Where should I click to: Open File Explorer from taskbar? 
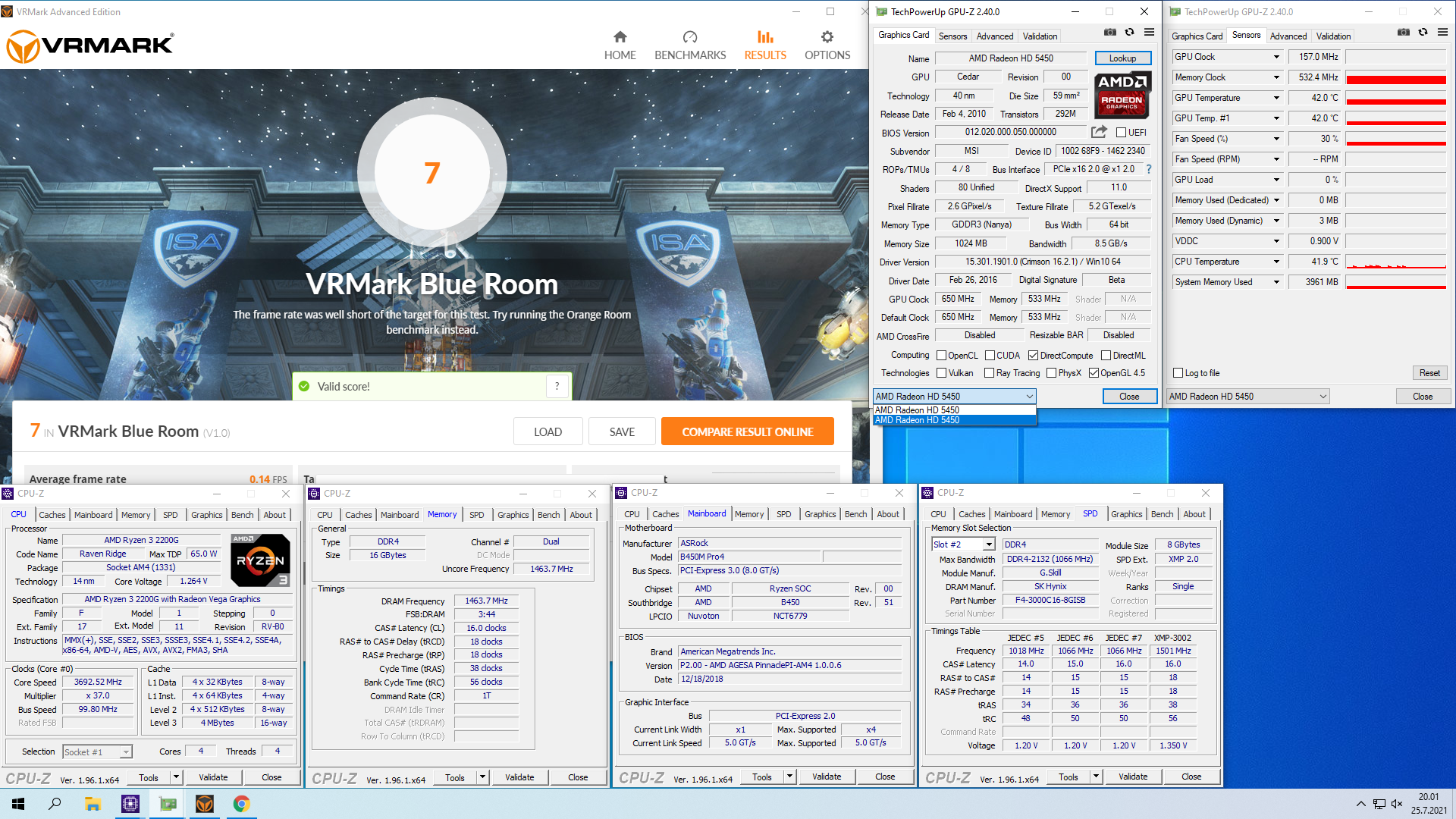[93, 804]
